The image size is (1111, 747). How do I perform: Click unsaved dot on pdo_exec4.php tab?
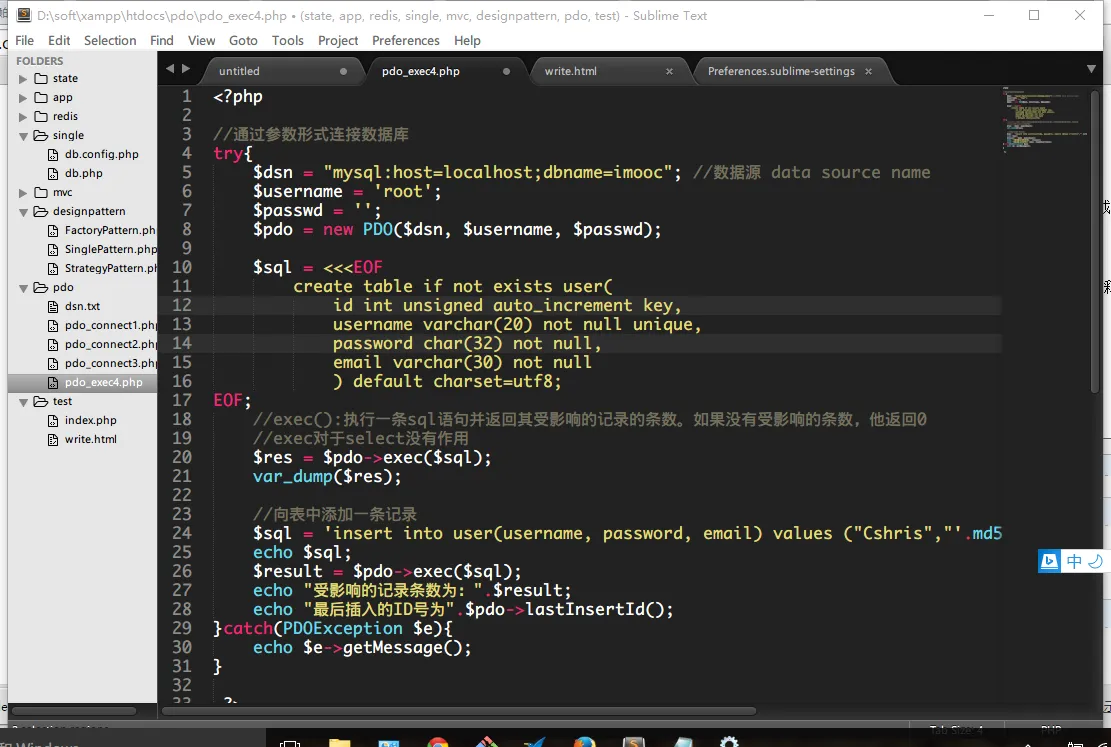pos(507,71)
